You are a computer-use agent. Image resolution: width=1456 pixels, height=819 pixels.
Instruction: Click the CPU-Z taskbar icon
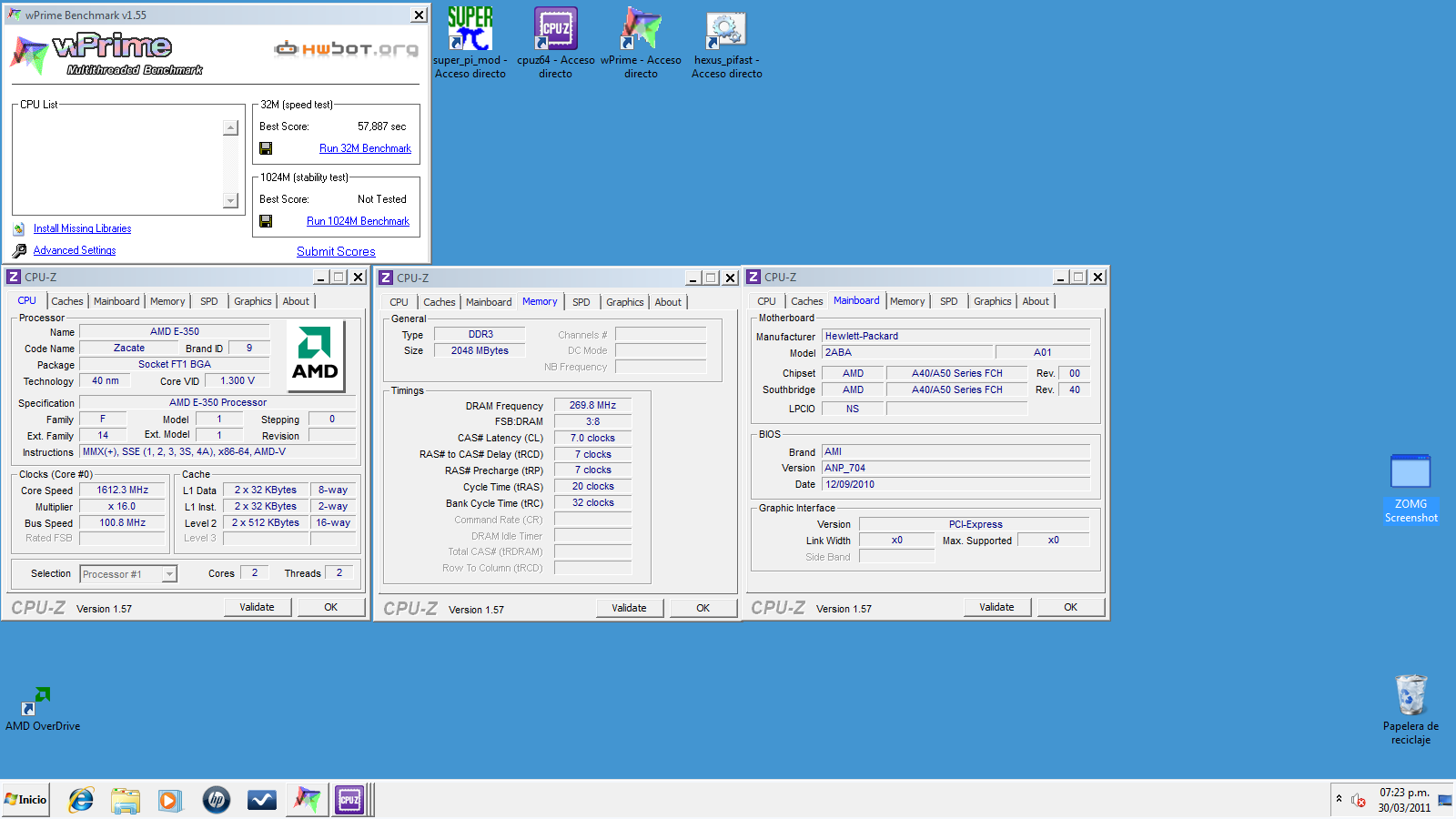[349, 800]
